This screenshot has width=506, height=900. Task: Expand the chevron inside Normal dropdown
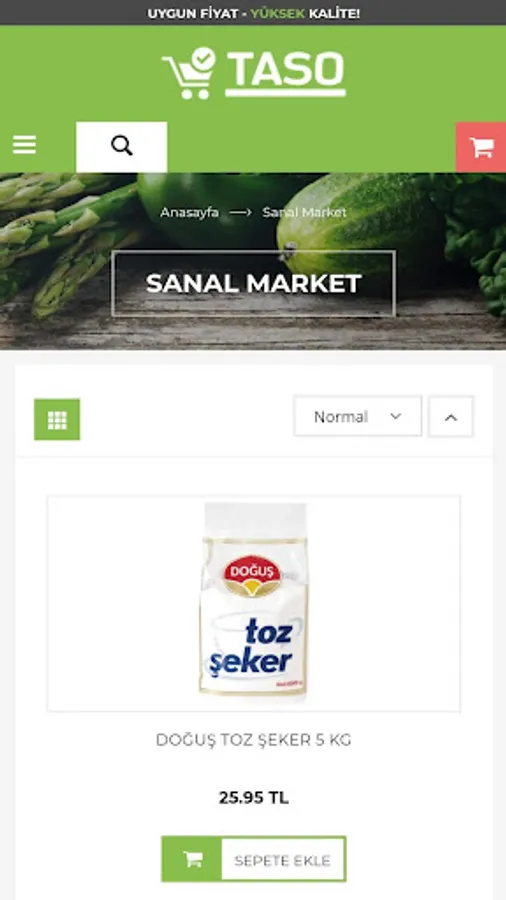coord(395,416)
